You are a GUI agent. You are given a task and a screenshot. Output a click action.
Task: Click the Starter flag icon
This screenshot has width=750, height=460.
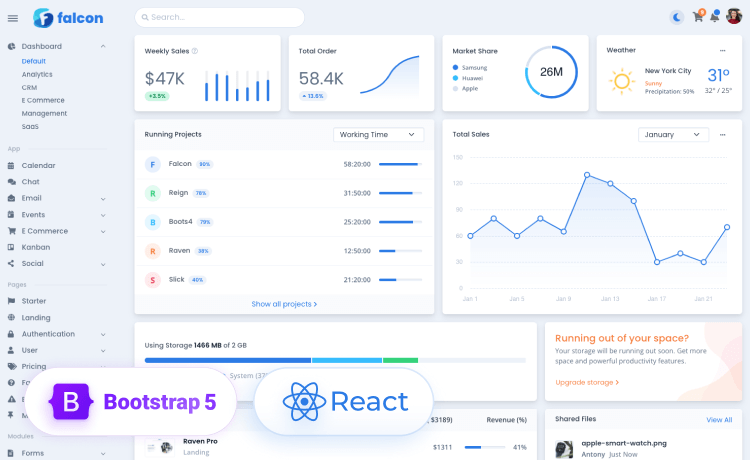11,301
